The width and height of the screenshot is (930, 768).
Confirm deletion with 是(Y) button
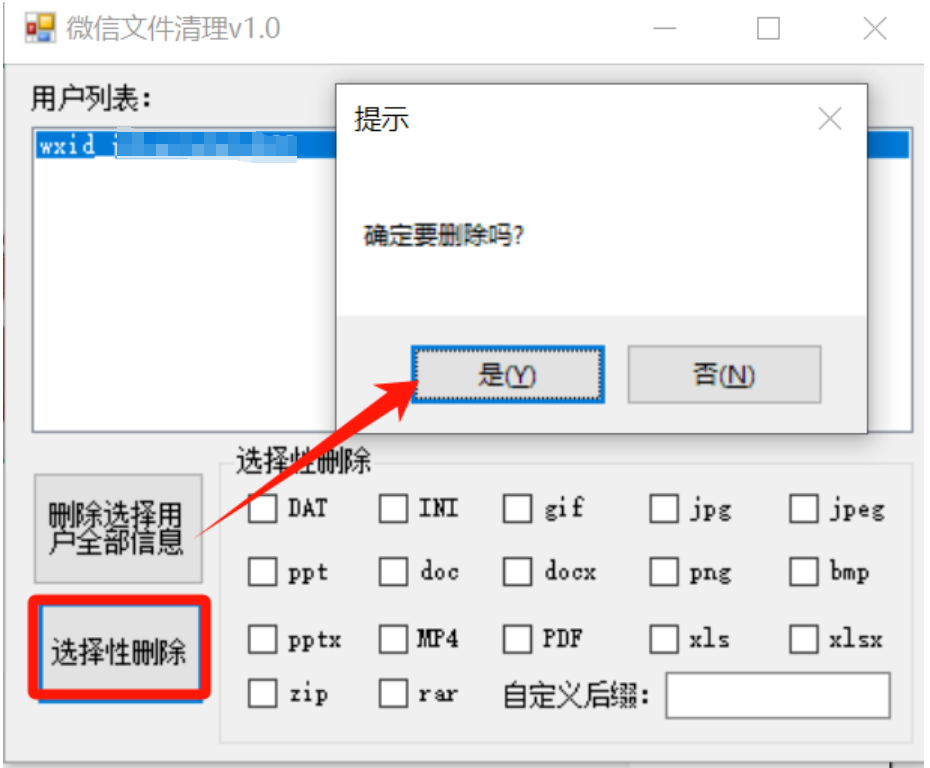(508, 375)
